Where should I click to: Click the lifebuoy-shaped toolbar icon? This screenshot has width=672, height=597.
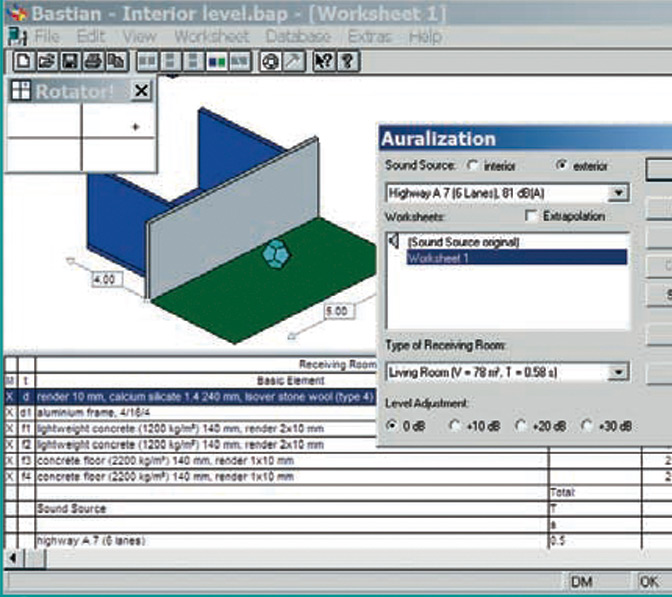click(269, 61)
